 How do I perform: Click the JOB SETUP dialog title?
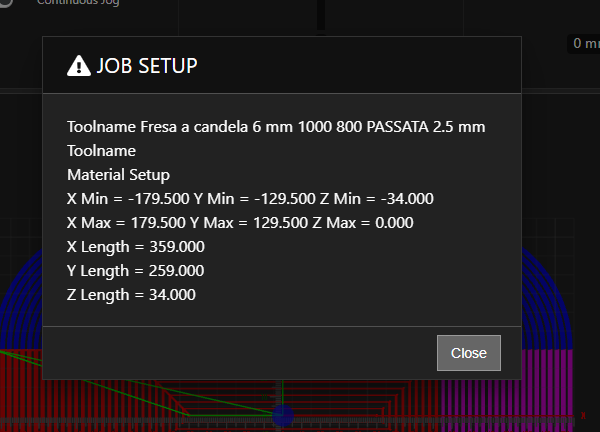(x=146, y=66)
